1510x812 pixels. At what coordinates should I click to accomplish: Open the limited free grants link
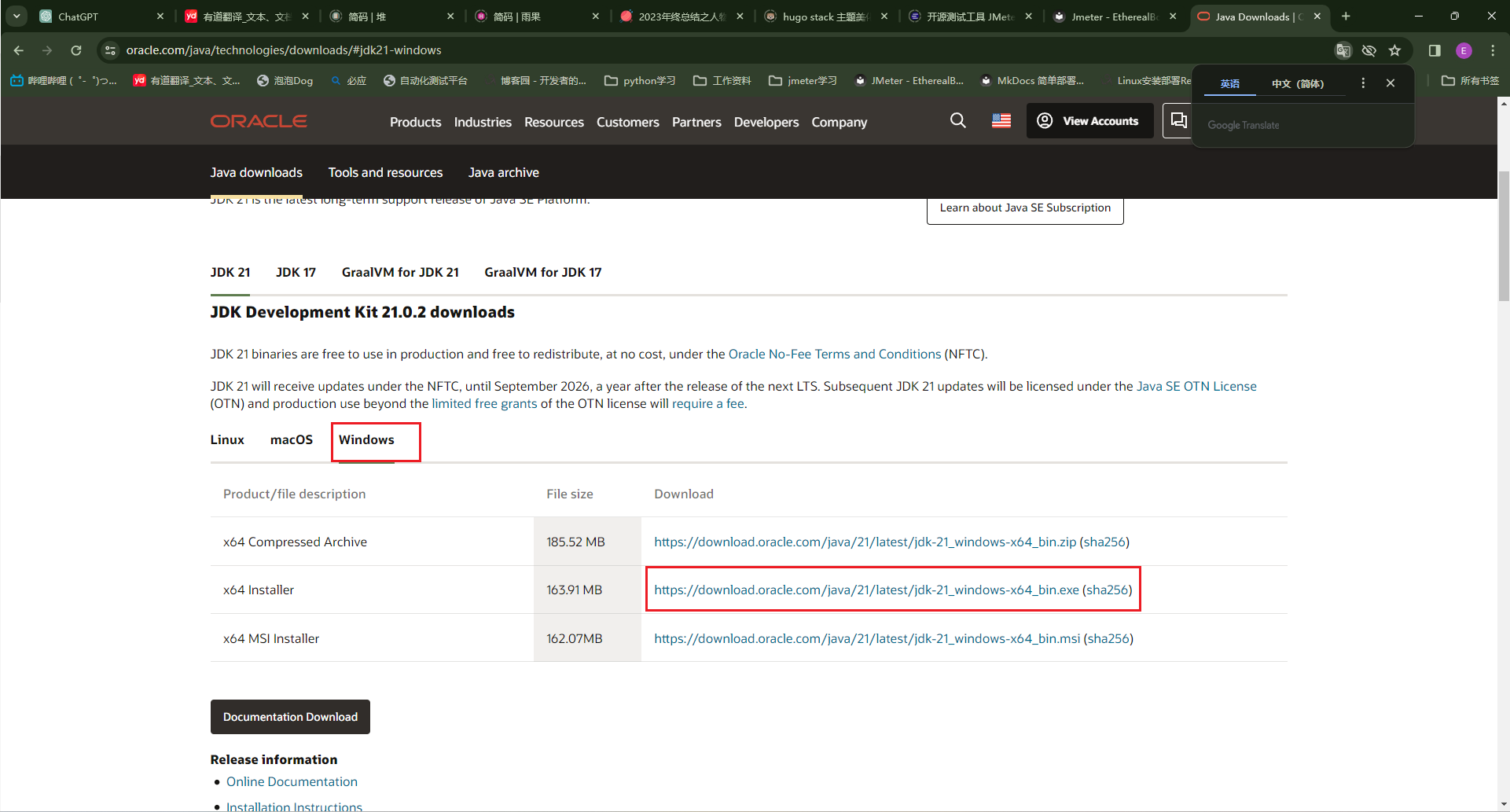tap(484, 403)
